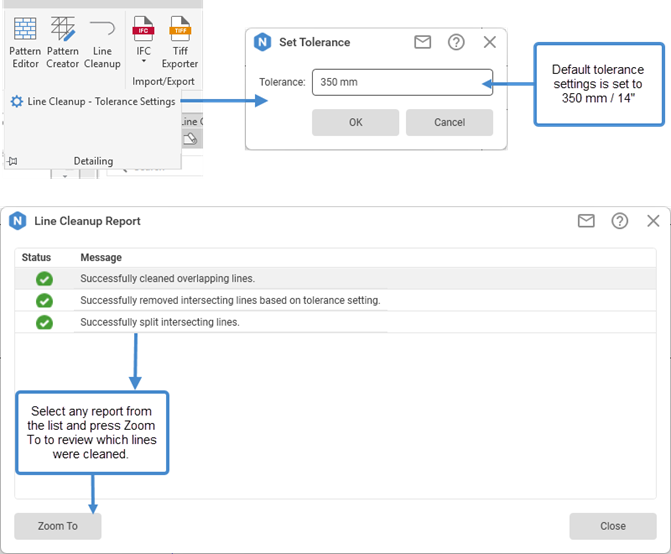The image size is (671, 554).
Task: Click the Tolerance input field
Action: point(402,82)
